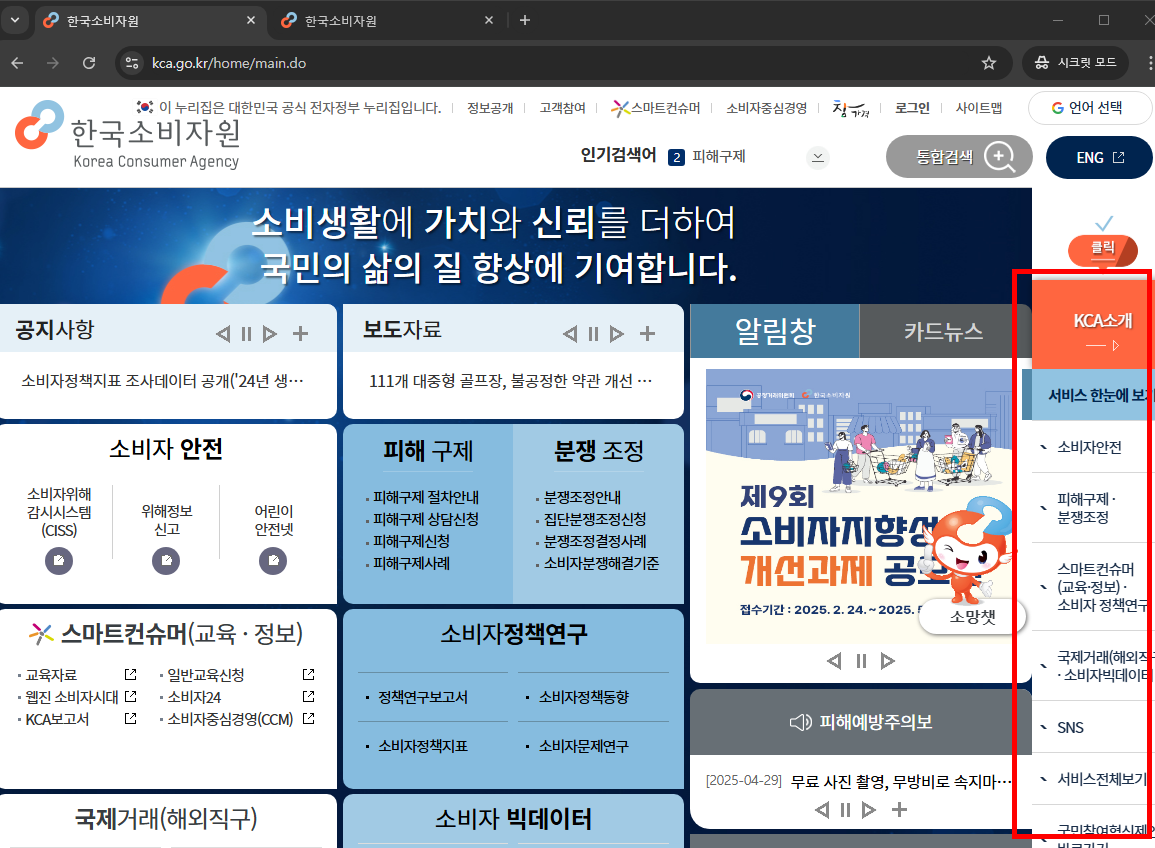1155x848 pixels.
Task: Open the 언어 선택 language selector
Action: [1090, 107]
